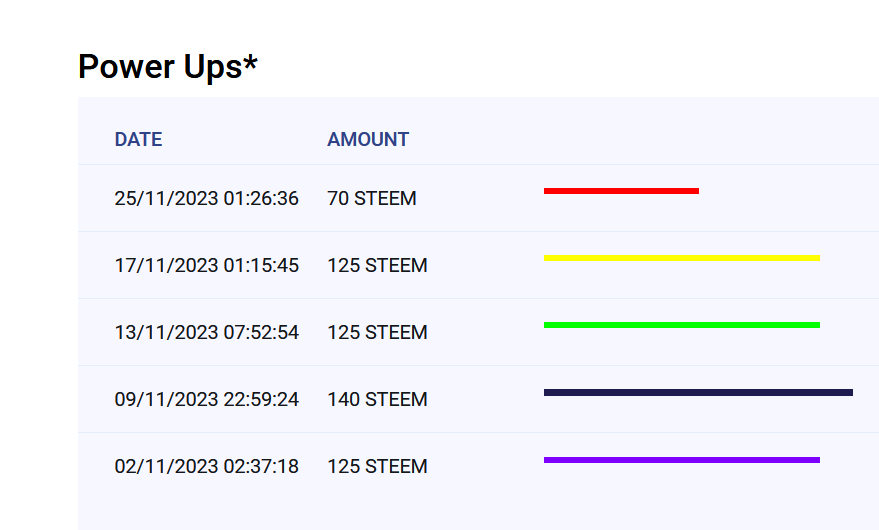879x530 pixels.
Task: Click the DATE column header
Action: point(138,140)
